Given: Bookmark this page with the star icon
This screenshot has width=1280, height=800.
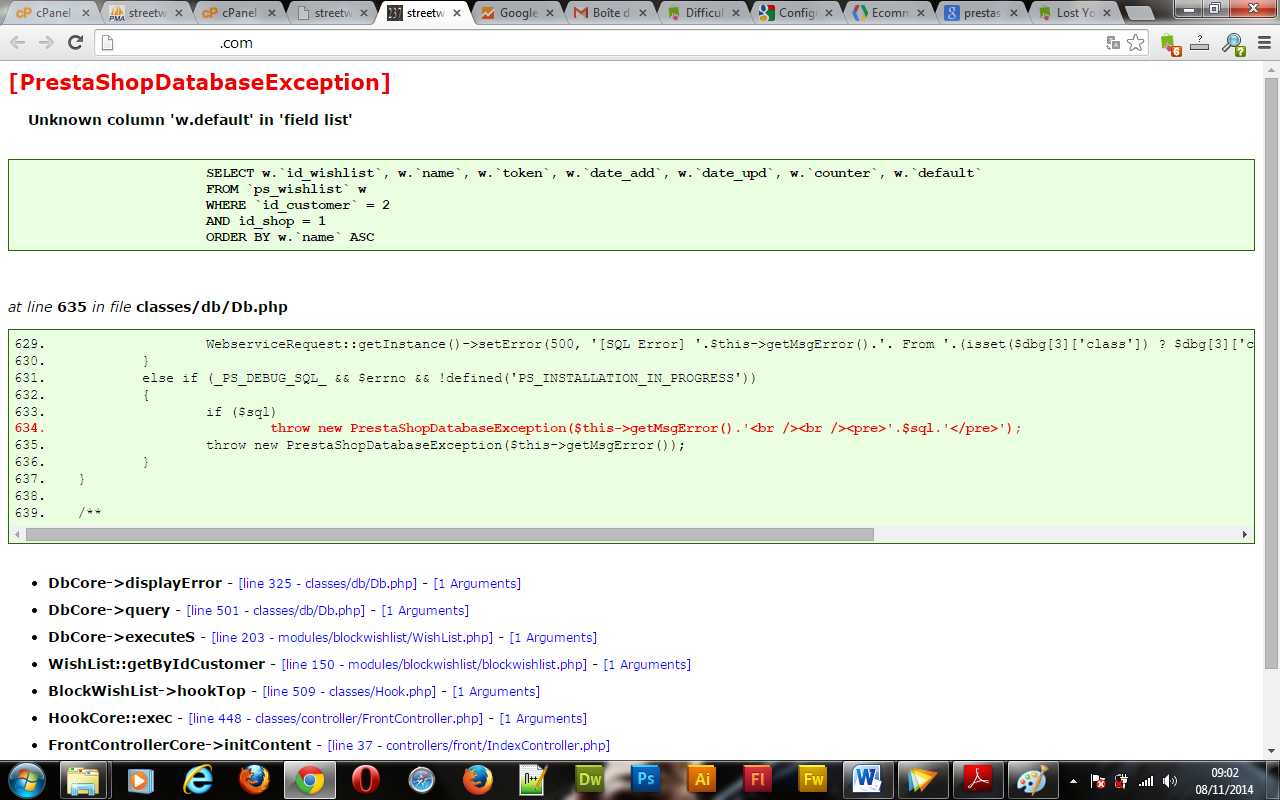Looking at the screenshot, I should (1136, 43).
